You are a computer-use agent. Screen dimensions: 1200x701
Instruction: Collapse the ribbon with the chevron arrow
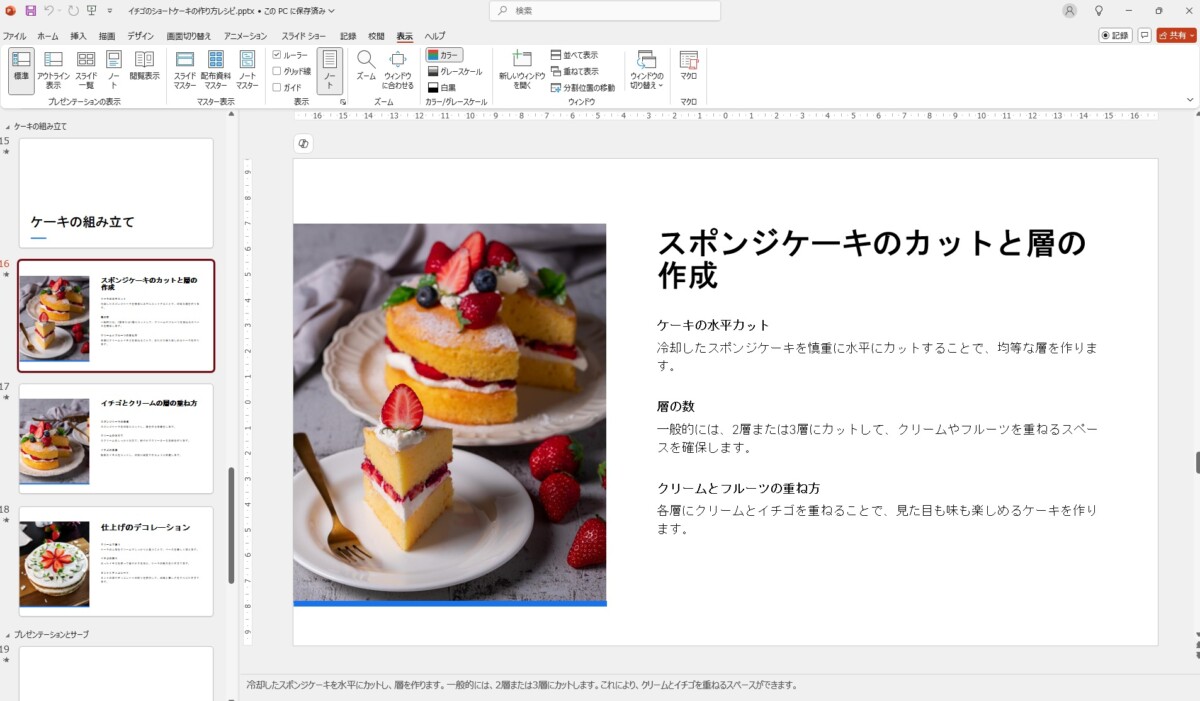pos(1189,100)
